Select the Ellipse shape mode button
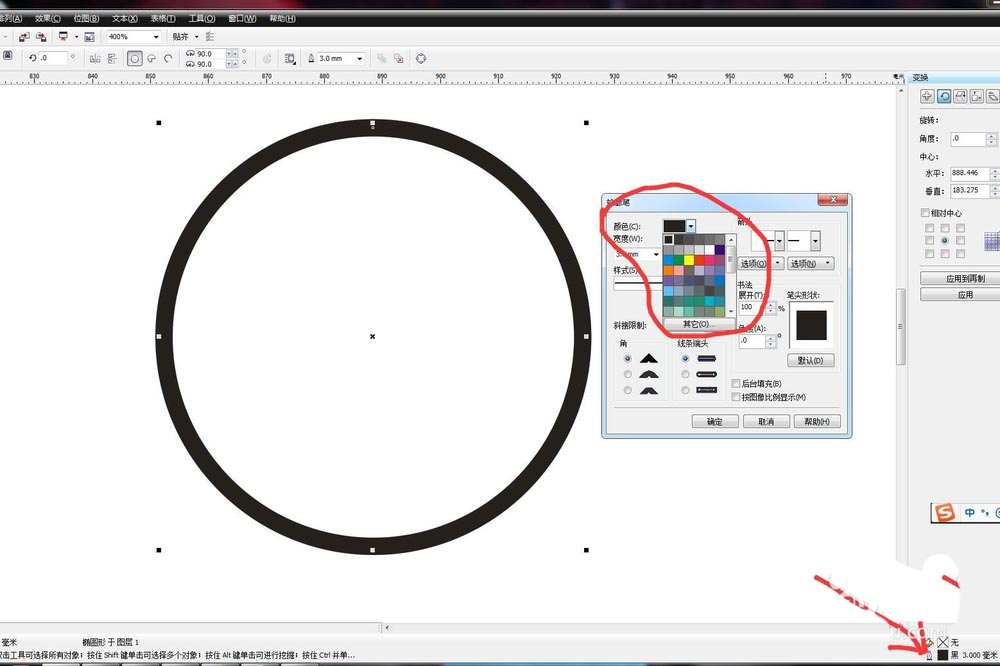Image resolution: width=1000 pixels, height=666 pixels. 135,59
